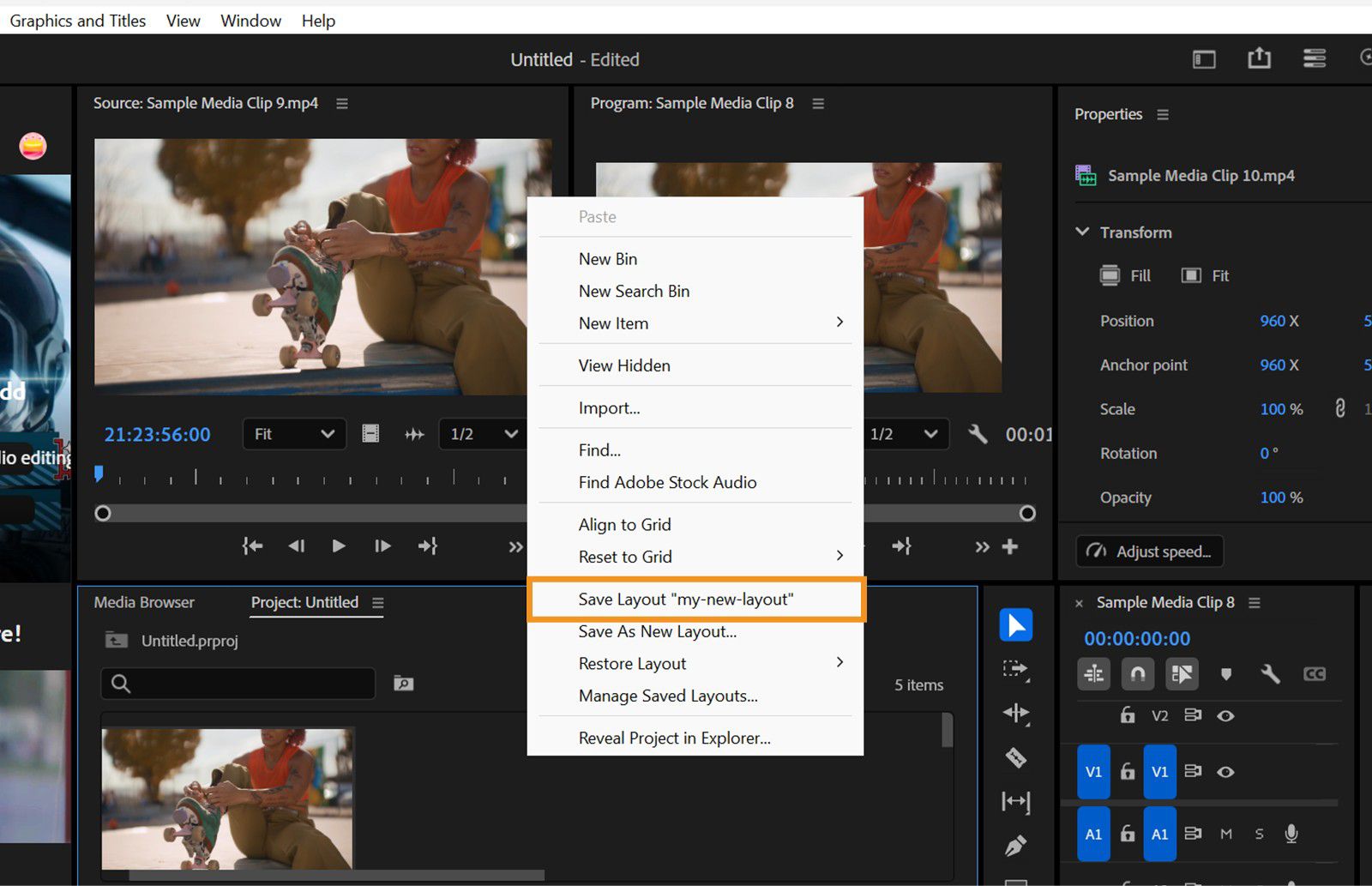This screenshot has width=1372, height=886.
Task: Switch to the Media Browser tab
Action: (143, 602)
